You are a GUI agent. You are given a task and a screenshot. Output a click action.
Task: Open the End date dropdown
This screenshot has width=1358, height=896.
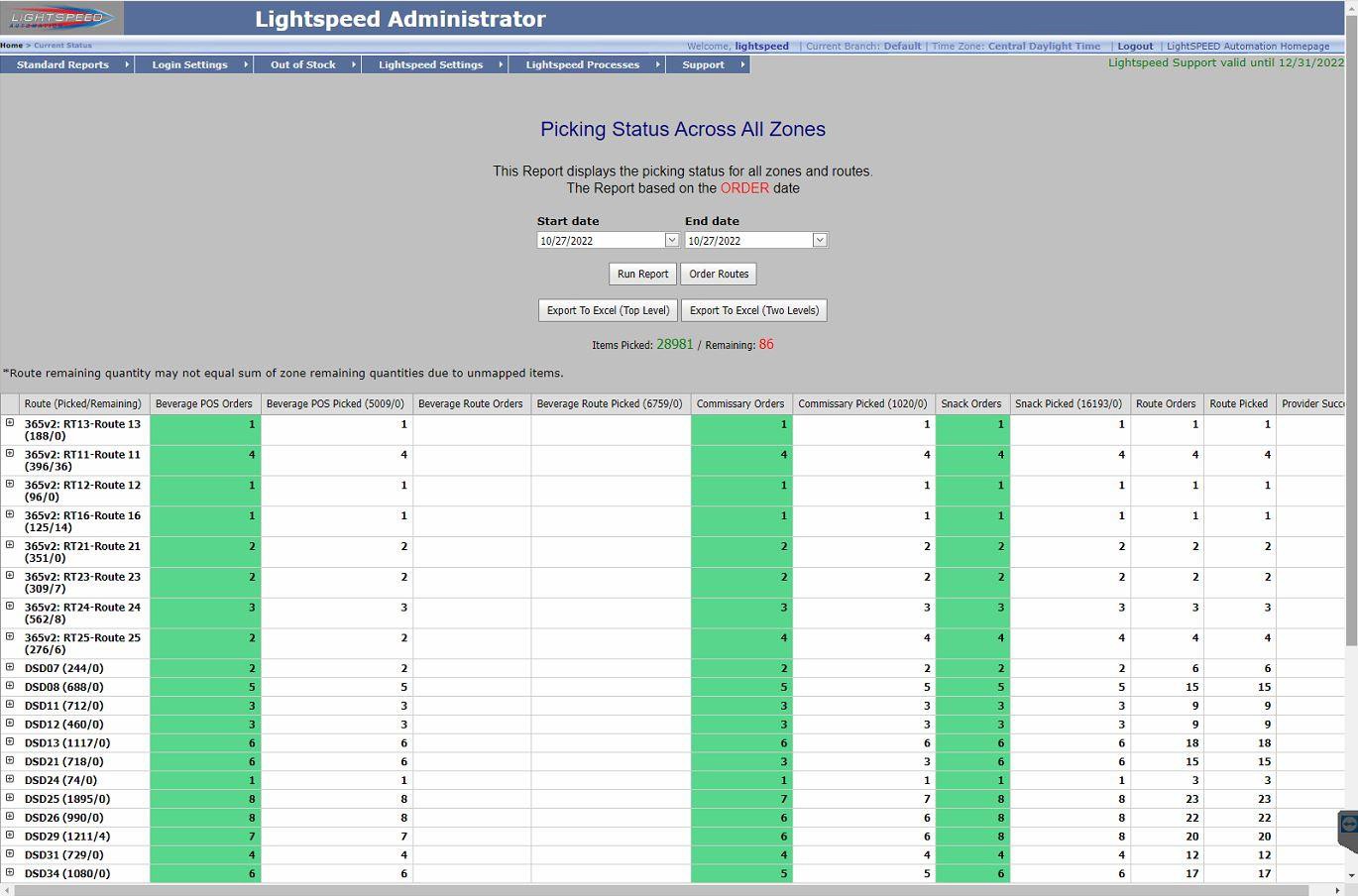click(x=820, y=240)
